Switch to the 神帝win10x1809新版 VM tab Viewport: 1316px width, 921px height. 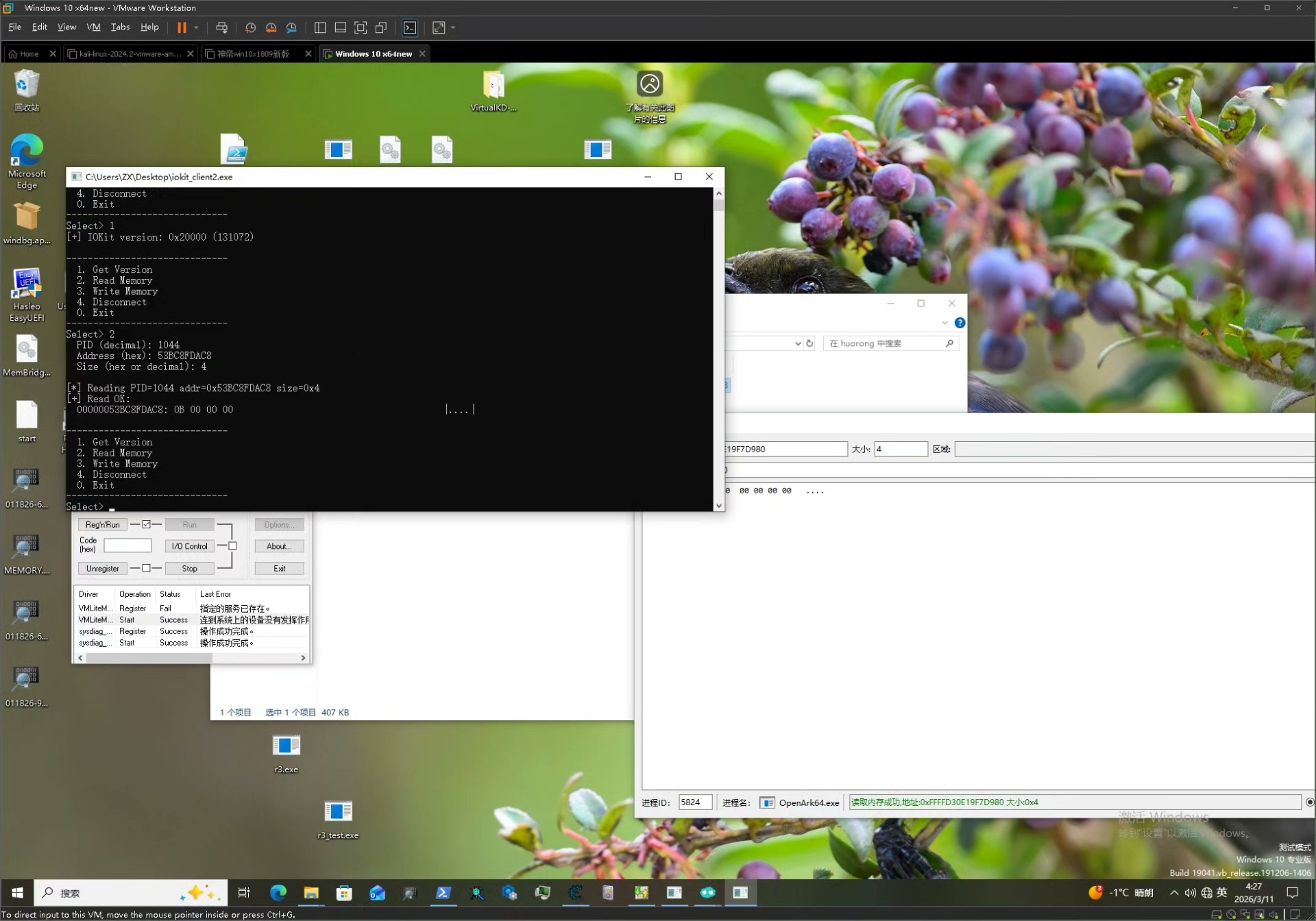pyautogui.click(x=254, y=53)
